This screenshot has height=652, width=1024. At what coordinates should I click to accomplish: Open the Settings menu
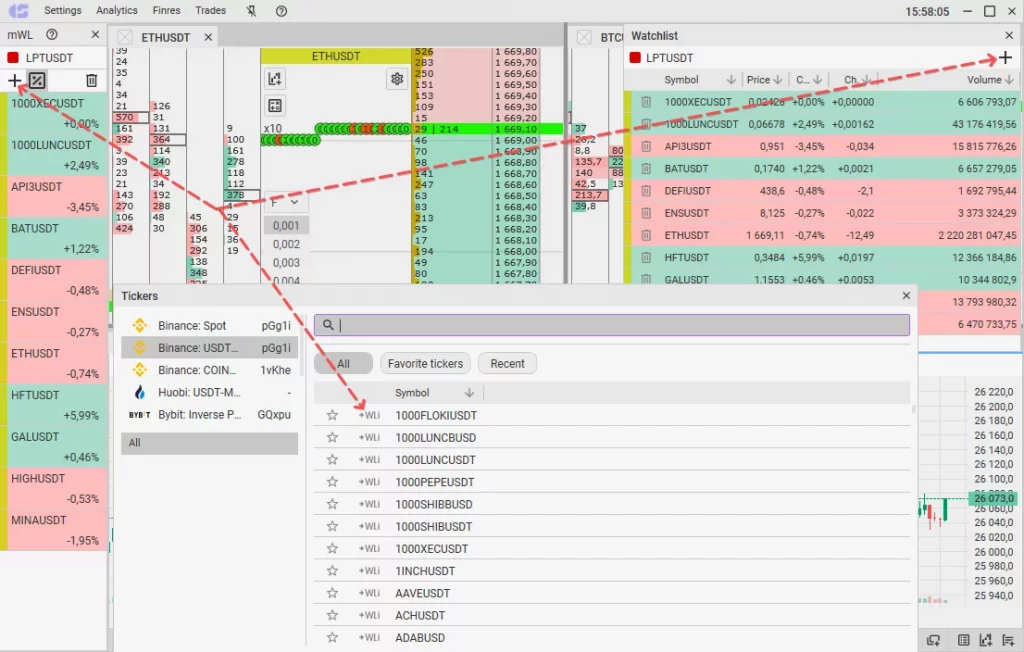[x=63, y=10]
